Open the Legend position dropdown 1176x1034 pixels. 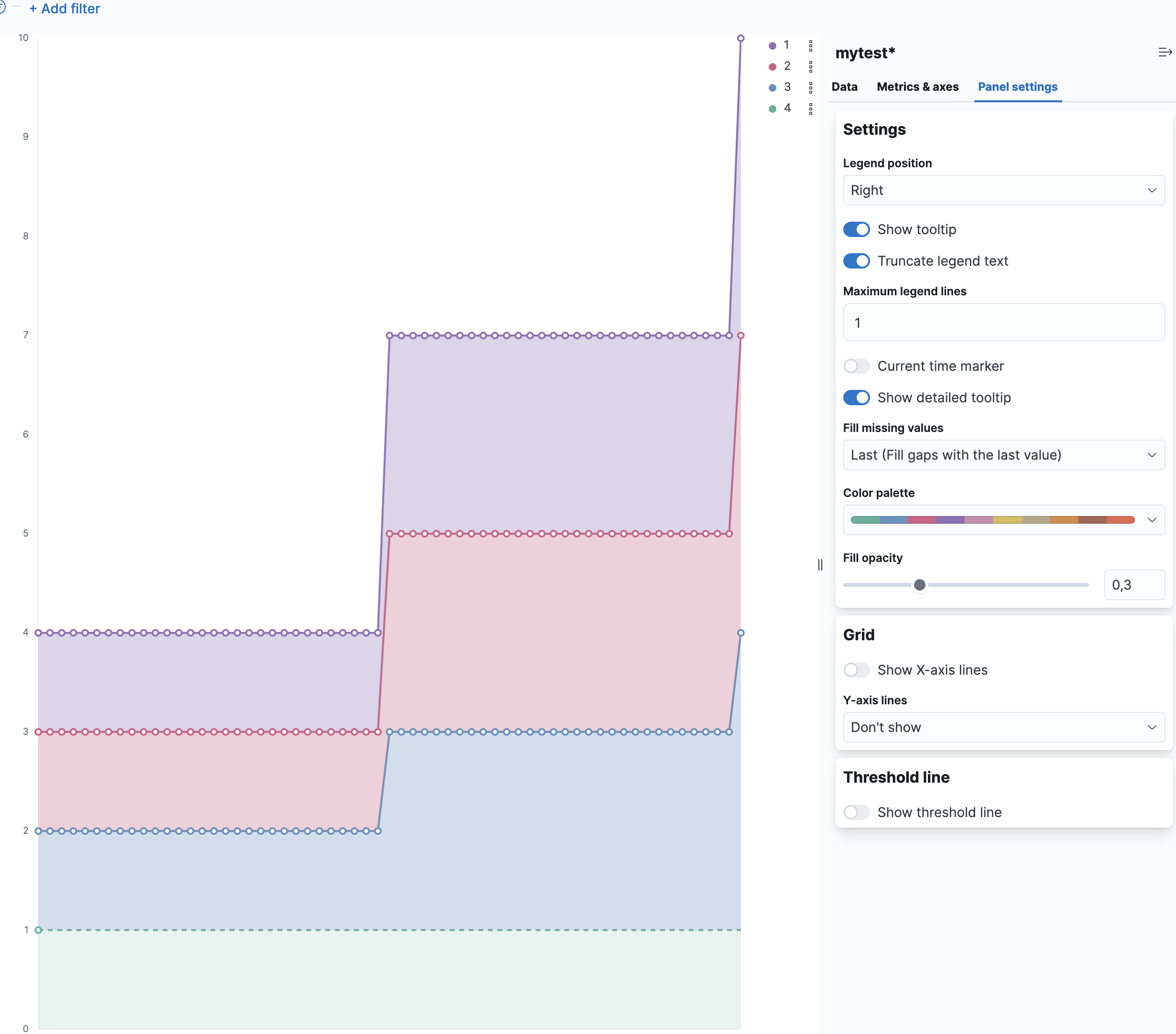point(1003,190)
